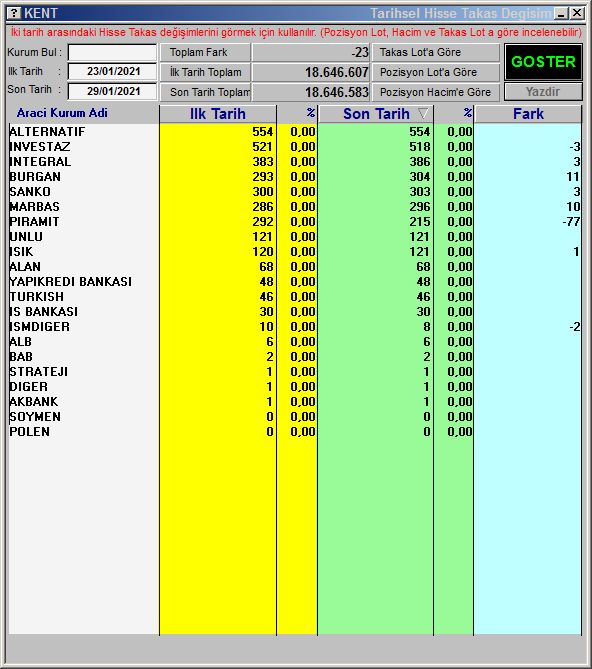Click the Son Tarih date field
Screen dimensions: 592x669
click(113, 91)
